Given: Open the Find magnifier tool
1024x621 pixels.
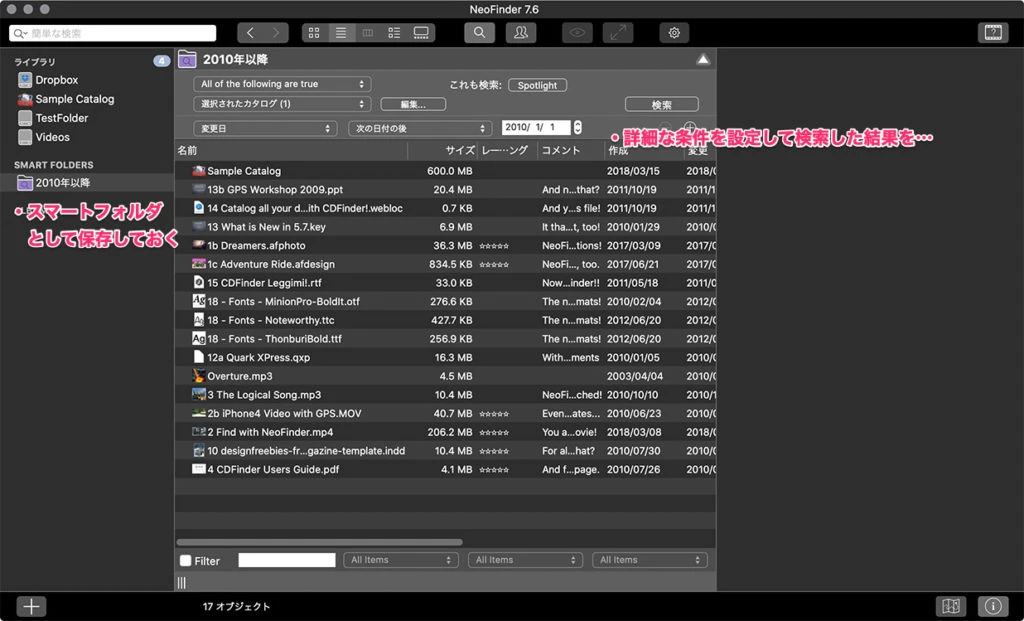Looking at the screenshot, I should coord(479,33).
